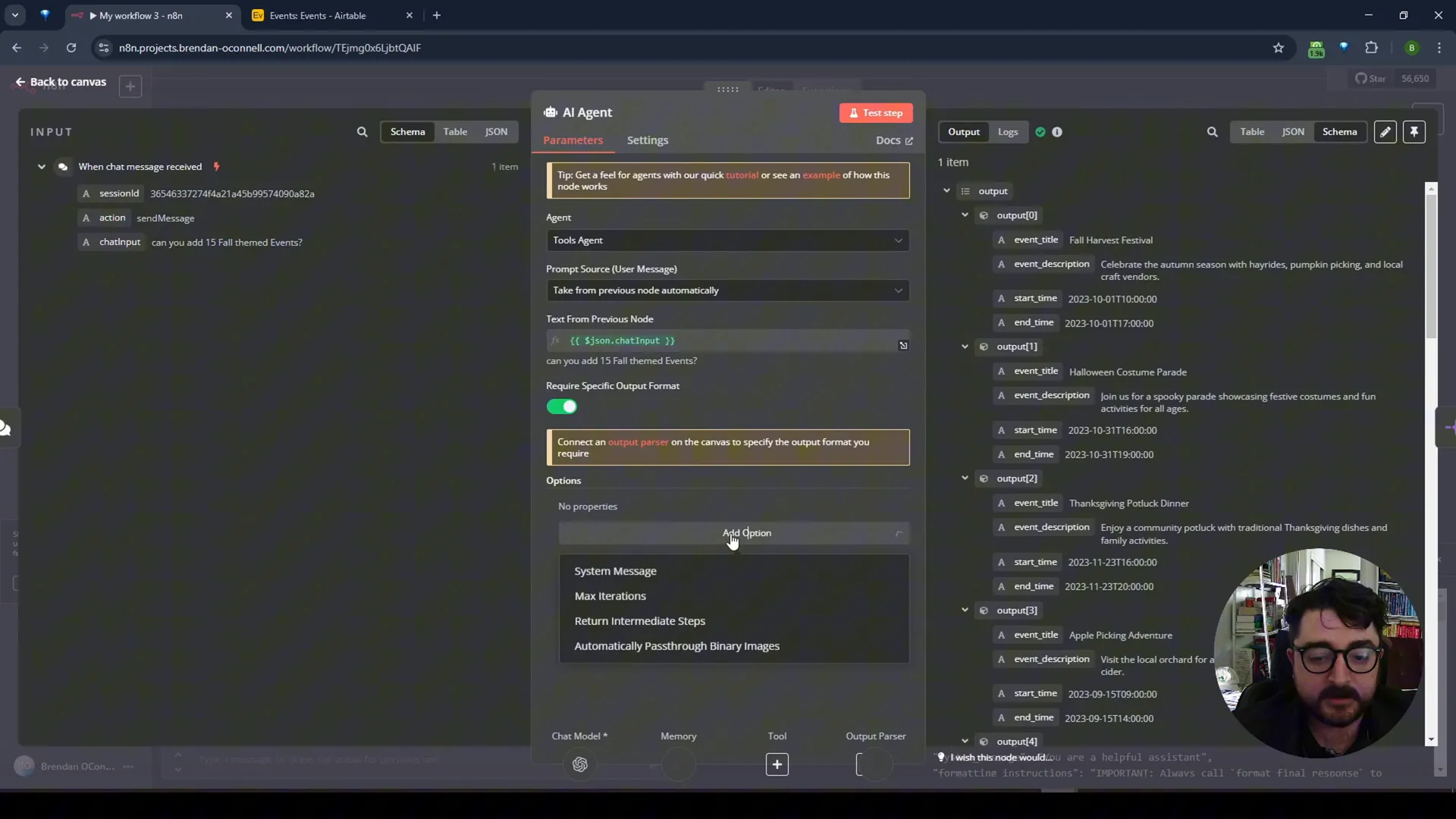The height and width of the screenshot is (819, 1456).
Task: Go back in browser history
Action: (17, 48)
